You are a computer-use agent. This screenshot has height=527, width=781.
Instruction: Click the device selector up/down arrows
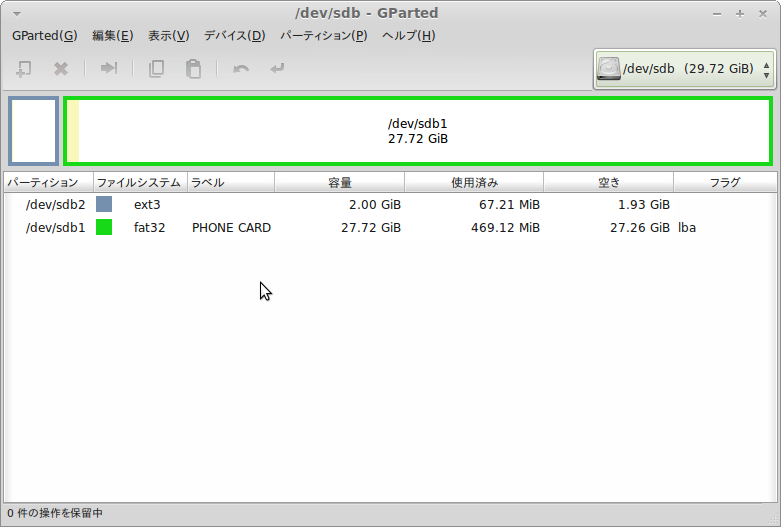767,69
